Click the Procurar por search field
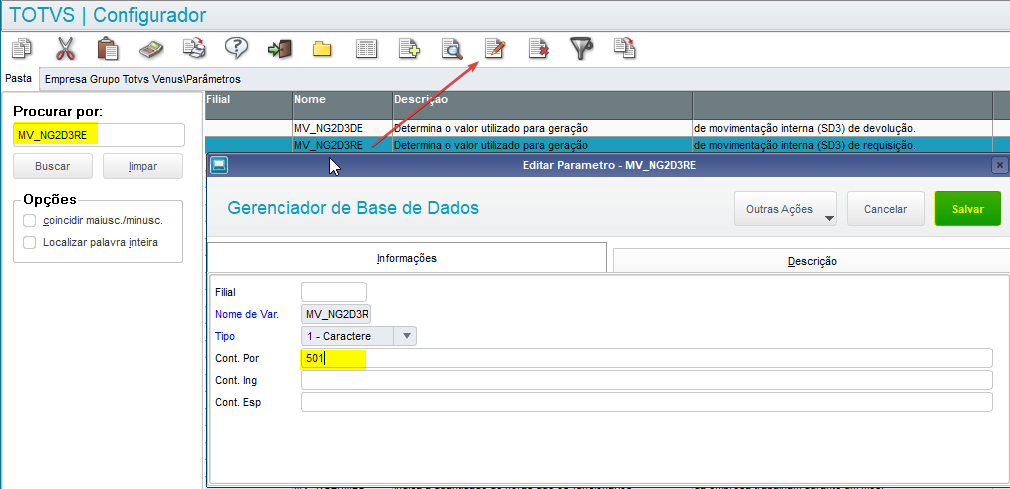This screenshot has height=489, width=1010. [x=99, y=135]
